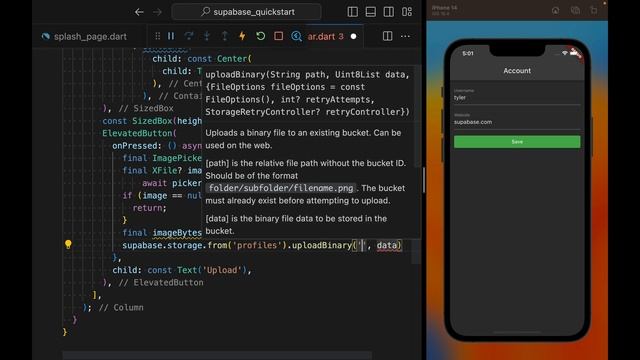Image resolution: width=640 pixels, height=360 pixels.
Task: Switch to the splash_page.dart tab
Action: (85, 36)
